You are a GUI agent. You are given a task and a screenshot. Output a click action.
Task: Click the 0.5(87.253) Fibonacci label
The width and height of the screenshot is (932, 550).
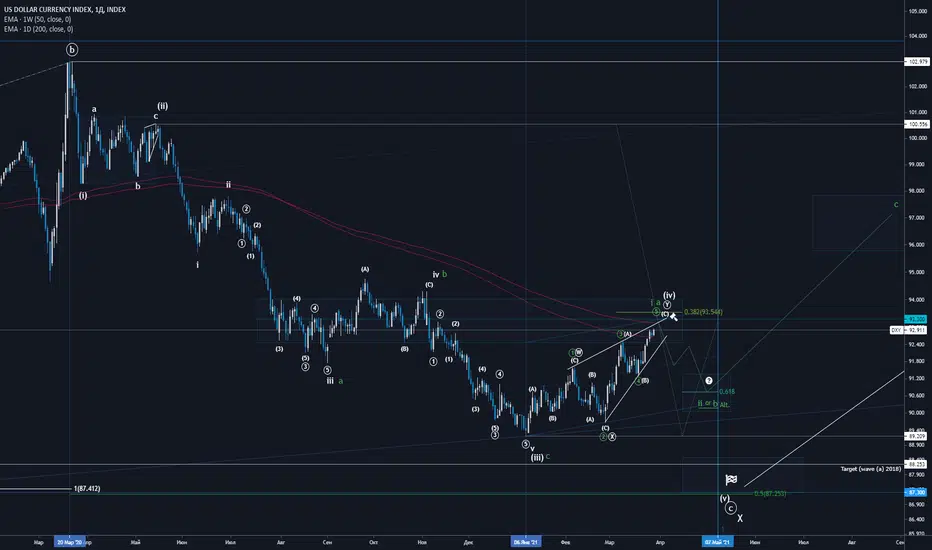pyautogui.click(x=770, y=494)
